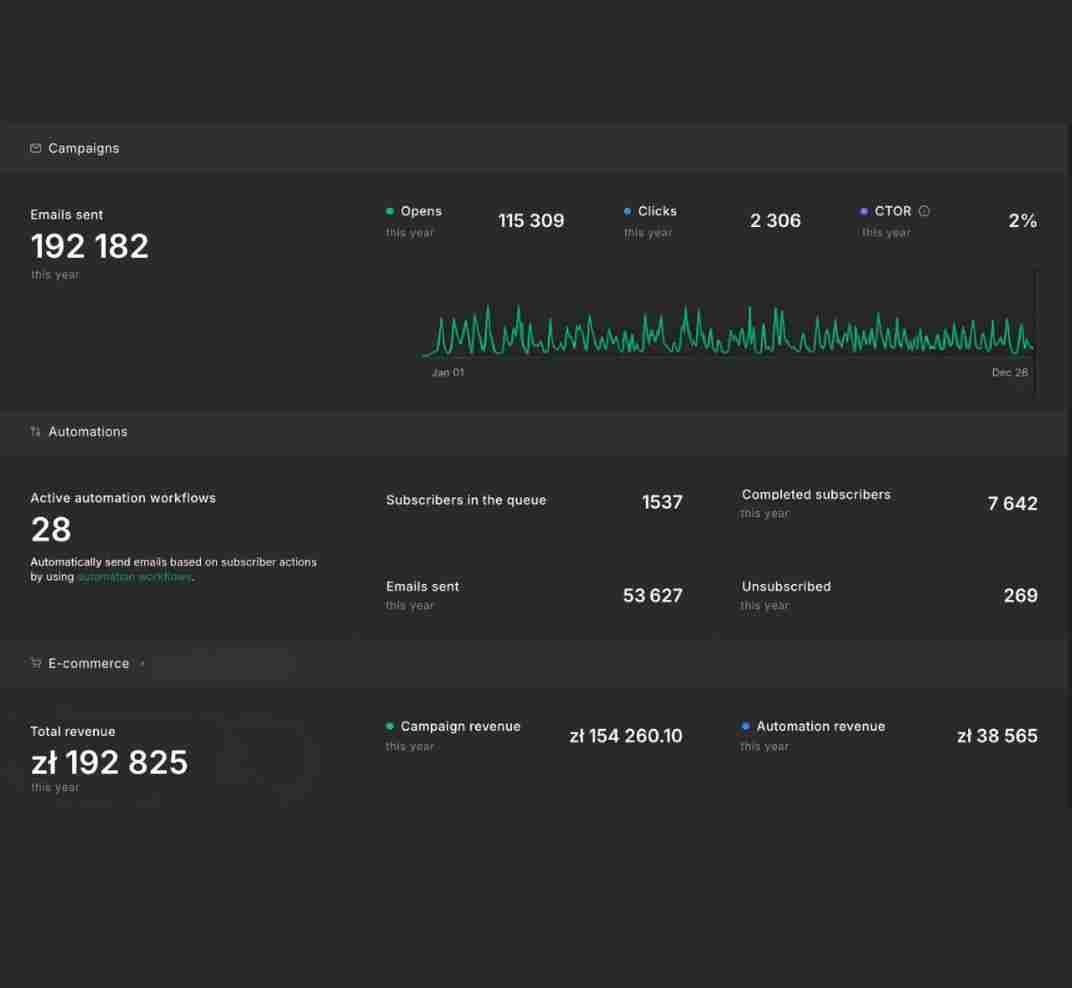Viewport: 1072px width, 988px height.
Task: Click the Campaigns envelope icon
Action: pyautogui.click(x=36, y=148)
